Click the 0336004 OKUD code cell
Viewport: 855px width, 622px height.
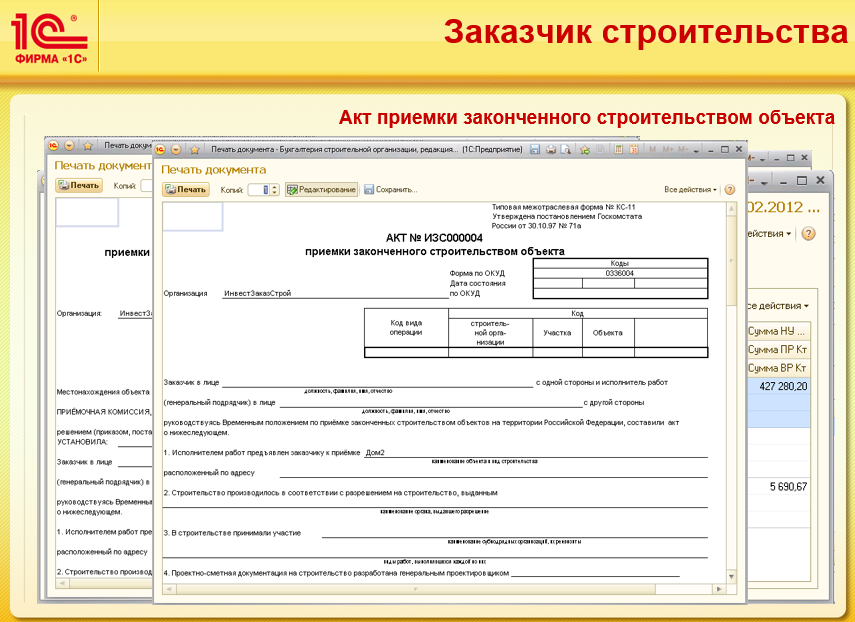[x=620, y=274]
